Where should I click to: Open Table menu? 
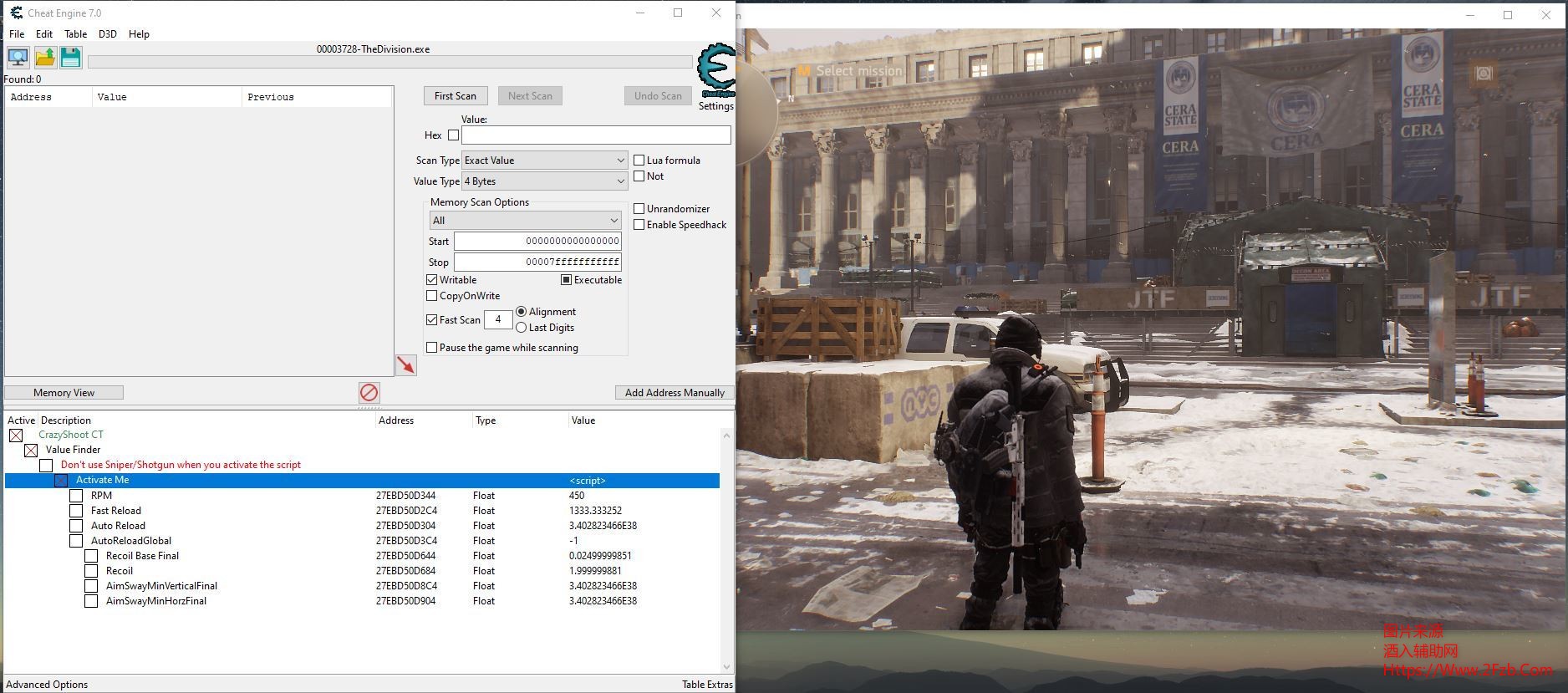pyautogui.click(x=76, y=34)
